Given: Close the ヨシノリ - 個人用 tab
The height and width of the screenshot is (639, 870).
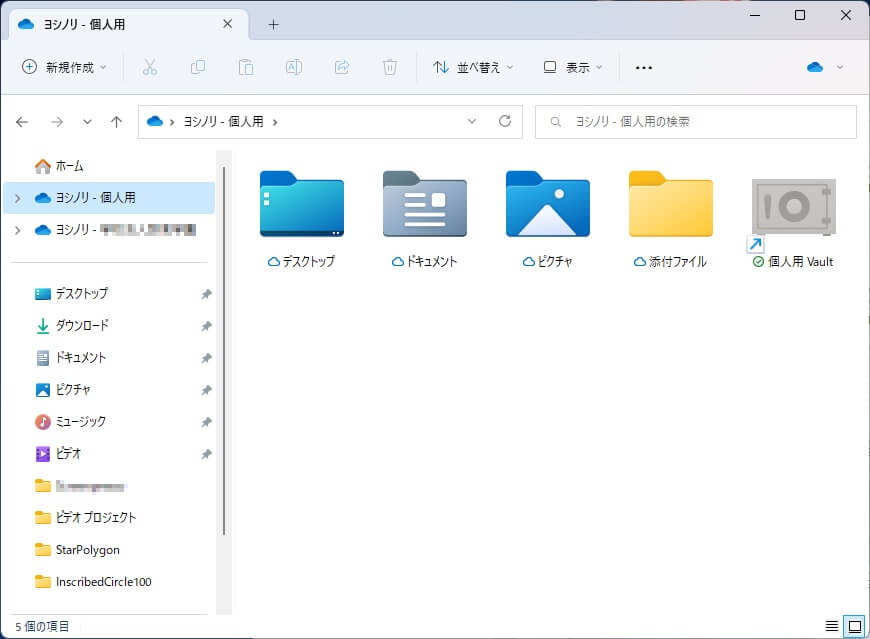Looking at the screenshot, I should (x=227, y=24).
